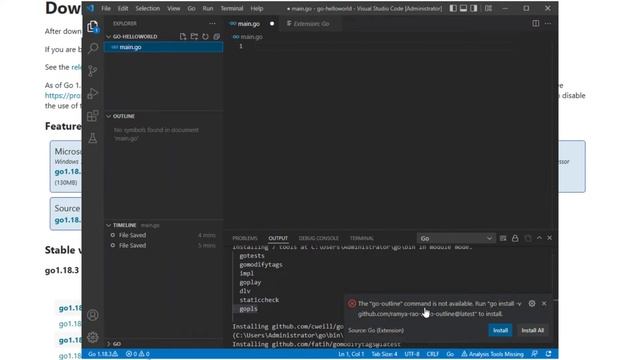
Task: Open the Run menu
Action: (x=208, y=8)
